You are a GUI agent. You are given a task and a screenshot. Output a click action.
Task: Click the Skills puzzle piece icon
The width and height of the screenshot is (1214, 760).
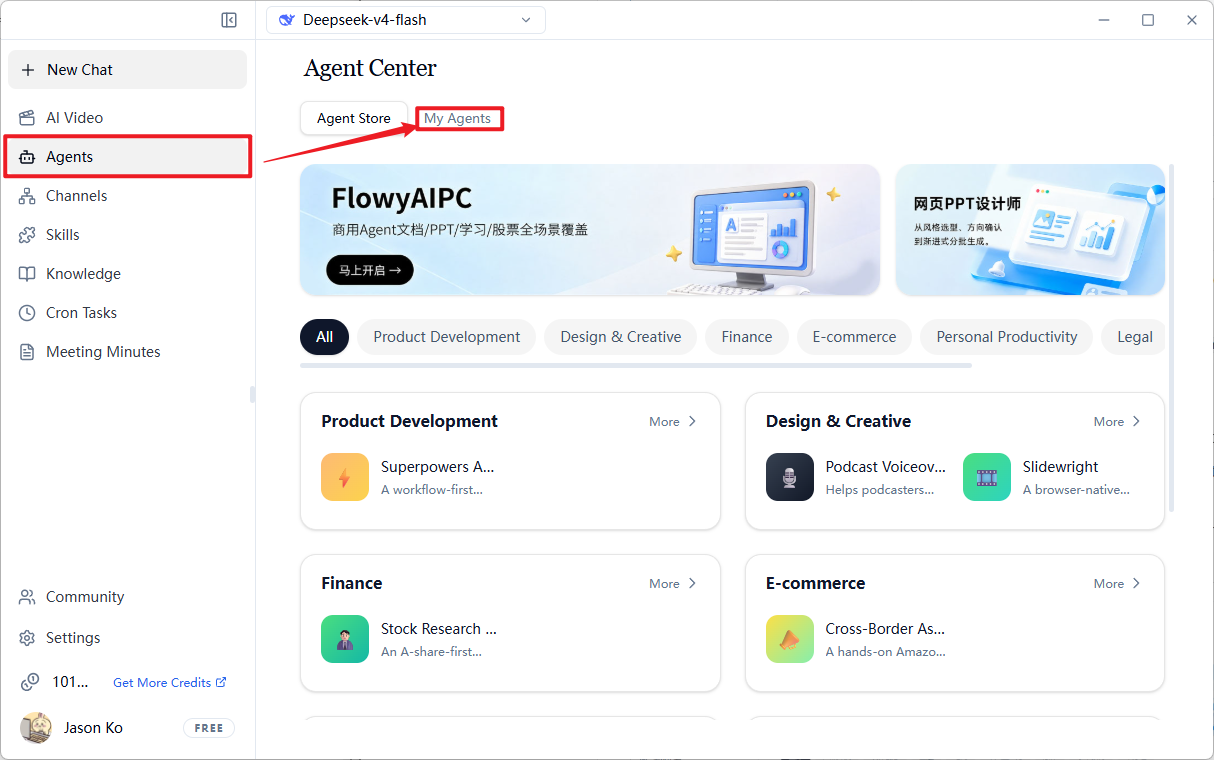click(27, 235)
